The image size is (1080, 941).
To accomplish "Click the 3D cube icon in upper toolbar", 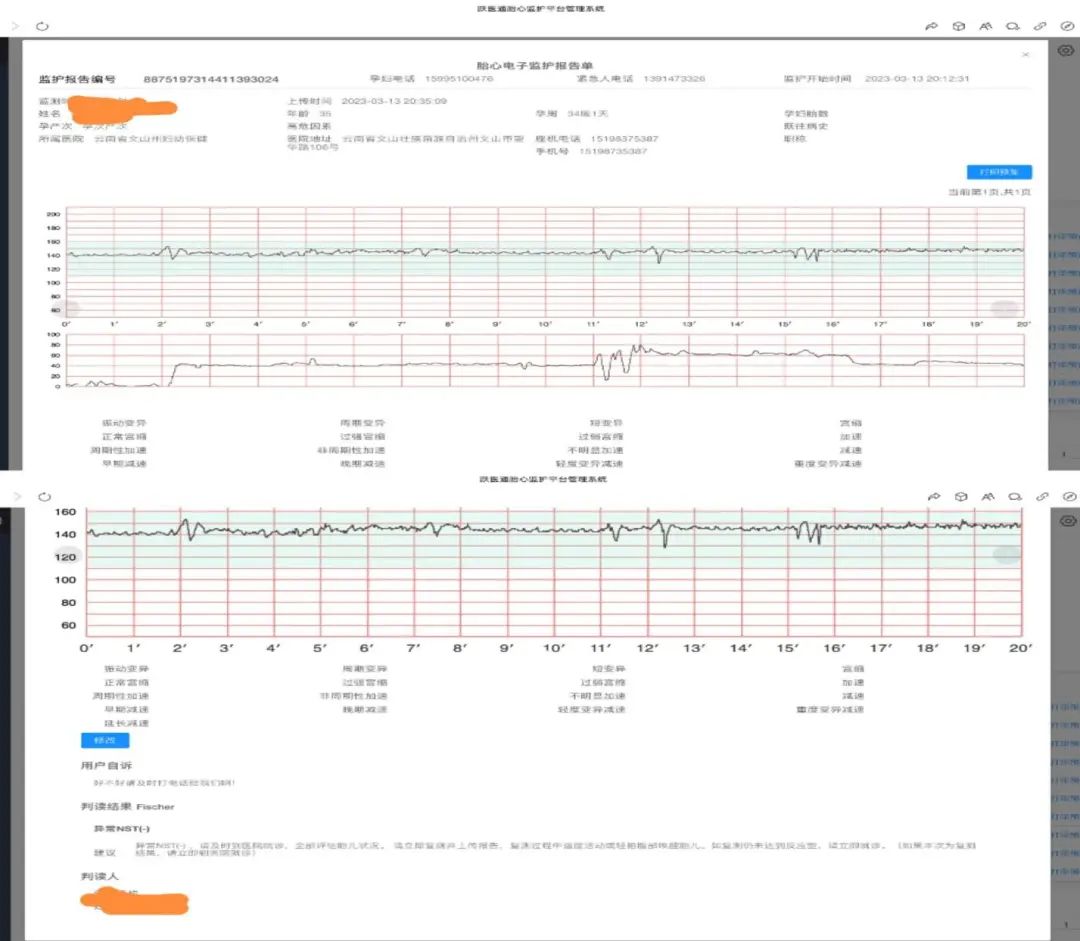I will pyautogui.click(x=959, y=26).
